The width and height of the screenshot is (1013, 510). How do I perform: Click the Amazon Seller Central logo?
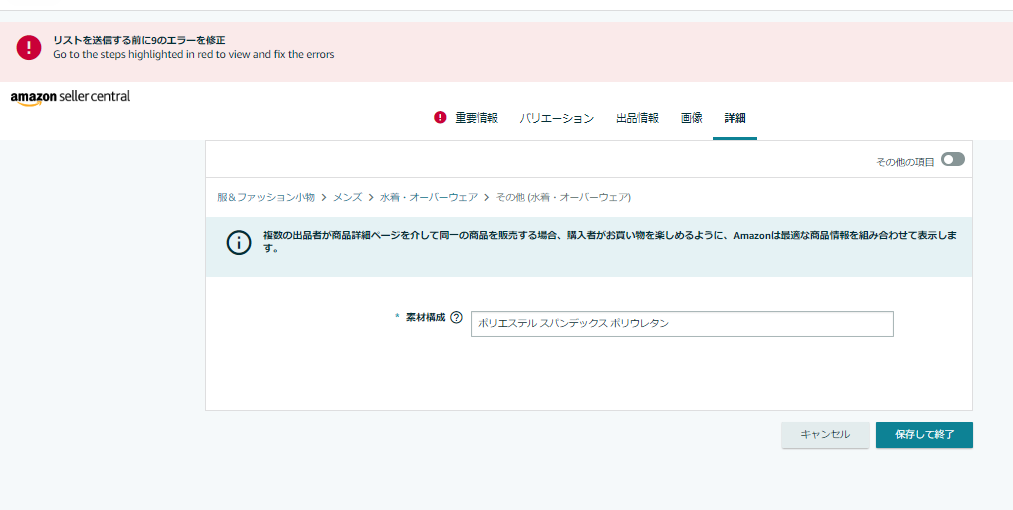pyautogui.click(x=70, y=98)
